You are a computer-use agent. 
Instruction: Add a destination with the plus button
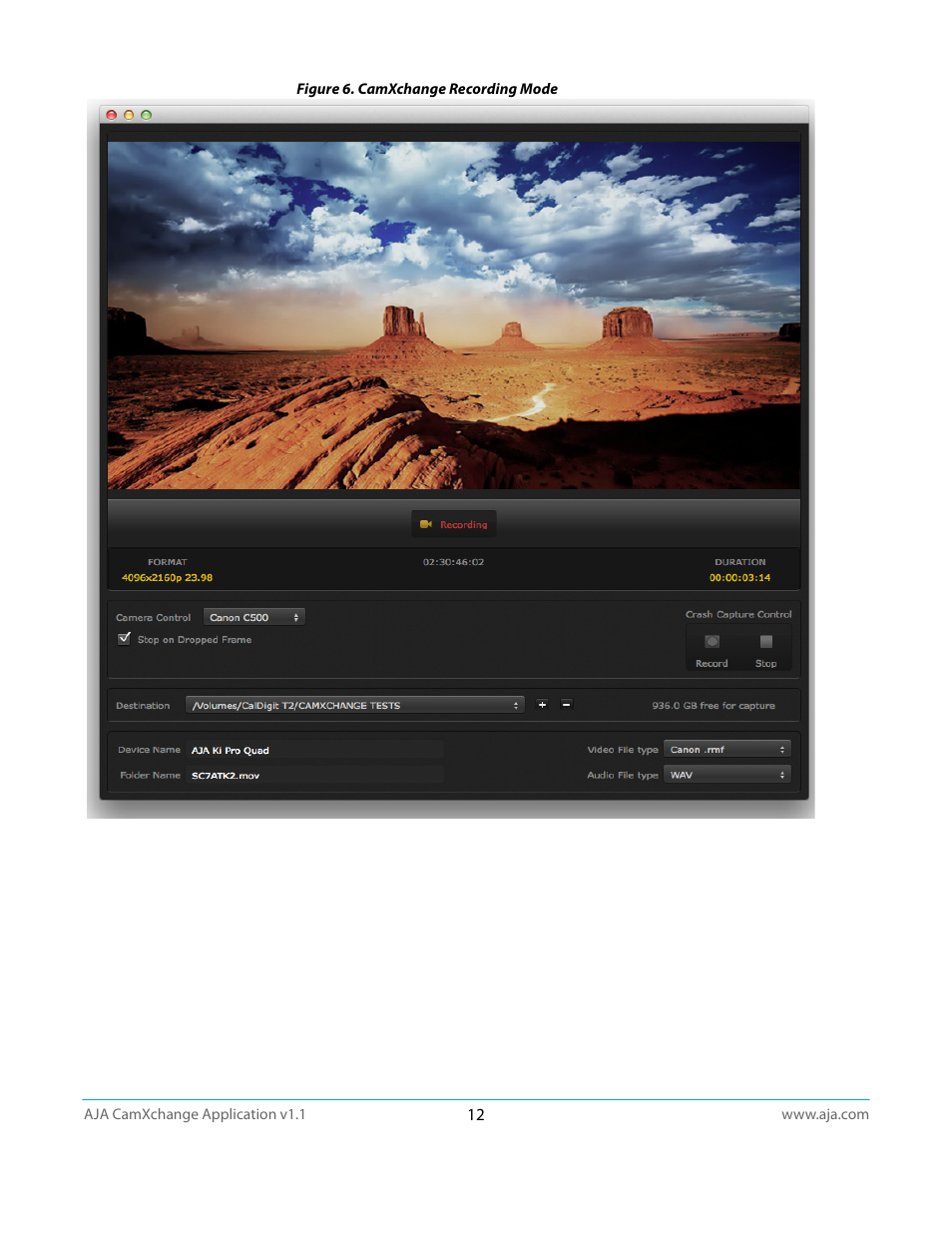click(x=542, y=705)
